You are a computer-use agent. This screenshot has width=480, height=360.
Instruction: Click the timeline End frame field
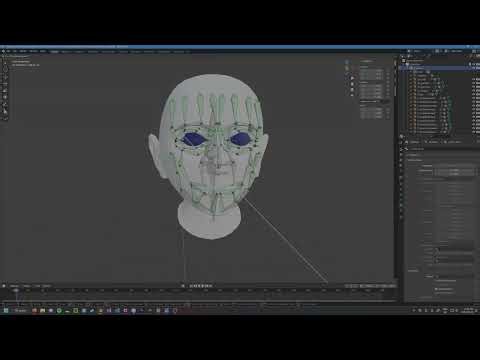[387, 286]
